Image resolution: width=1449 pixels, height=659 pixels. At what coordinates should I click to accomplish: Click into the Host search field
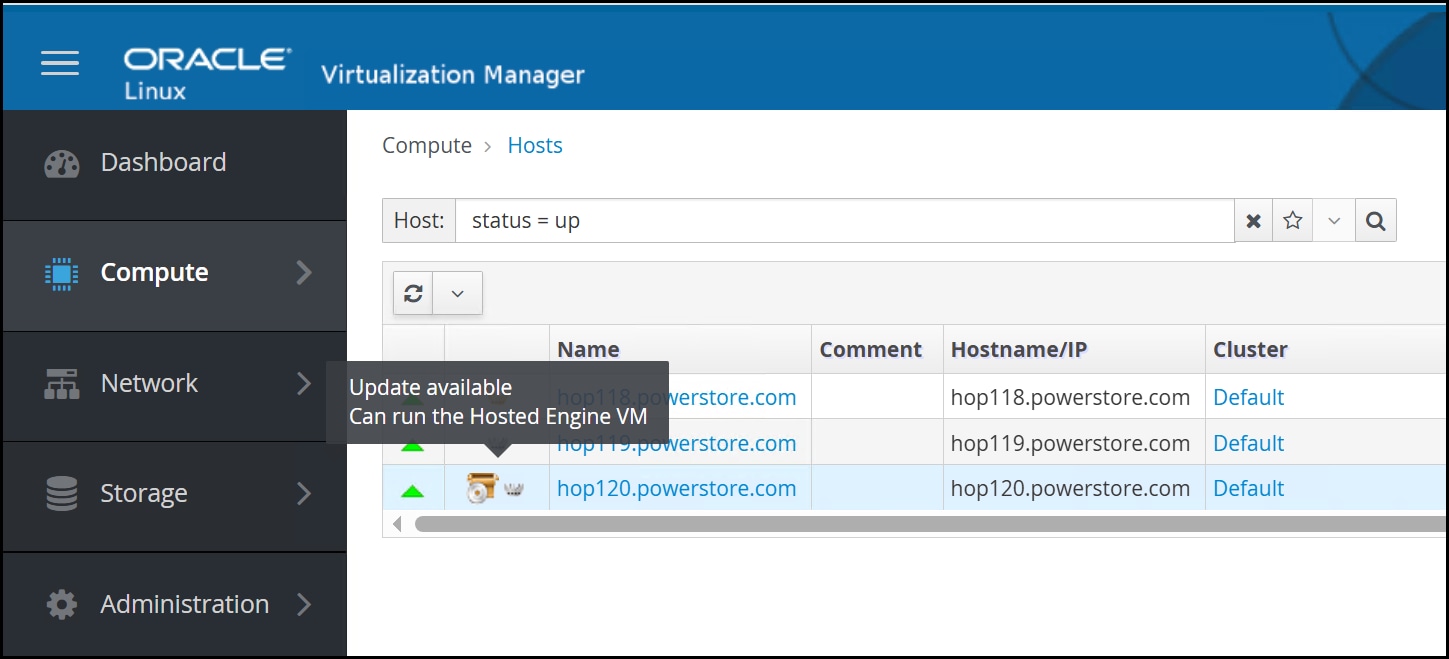845,221
